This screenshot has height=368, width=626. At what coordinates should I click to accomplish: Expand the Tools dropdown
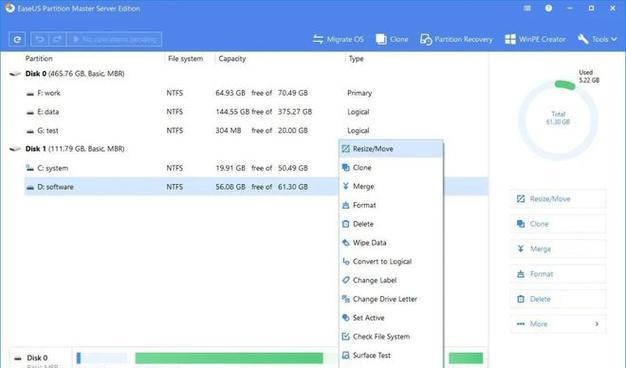(597, 39)
